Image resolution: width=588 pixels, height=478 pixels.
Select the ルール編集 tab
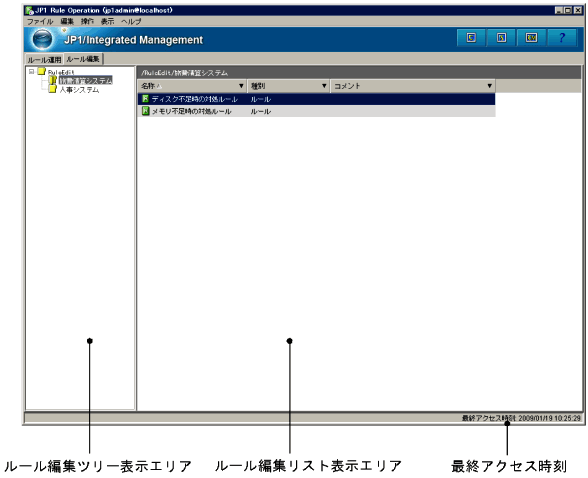[83, 59]
